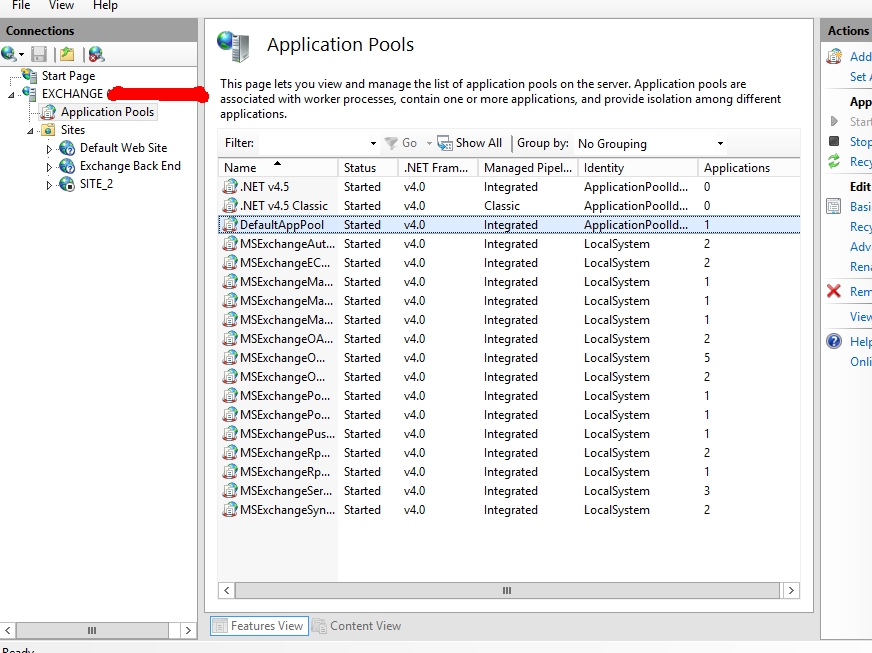This screenshot has width=872, height=653.
Task: Sort by the .NET Fram... column header
Action: click(438, 167)
